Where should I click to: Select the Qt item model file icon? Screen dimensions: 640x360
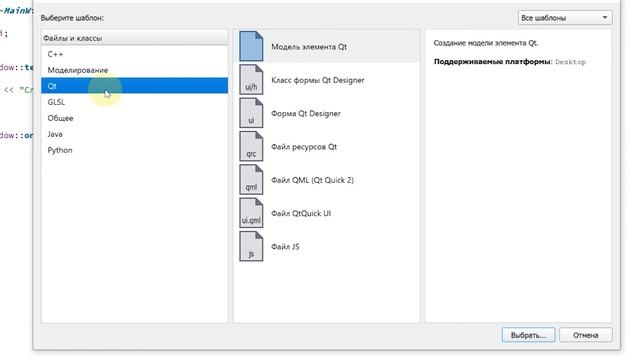click(251, 46)
